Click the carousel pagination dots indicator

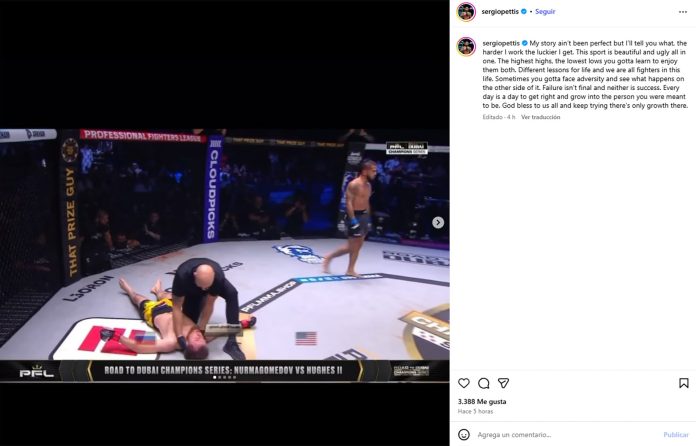[x=224, y=377]
